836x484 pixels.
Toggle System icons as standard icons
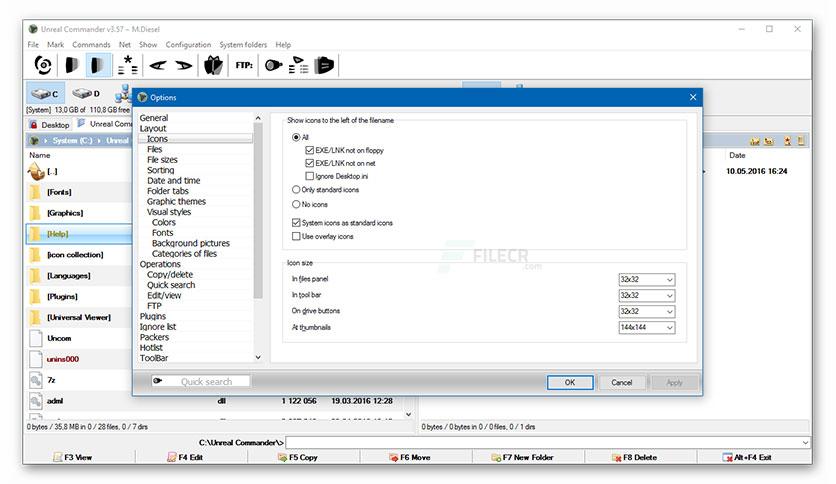tap(296, 223)
